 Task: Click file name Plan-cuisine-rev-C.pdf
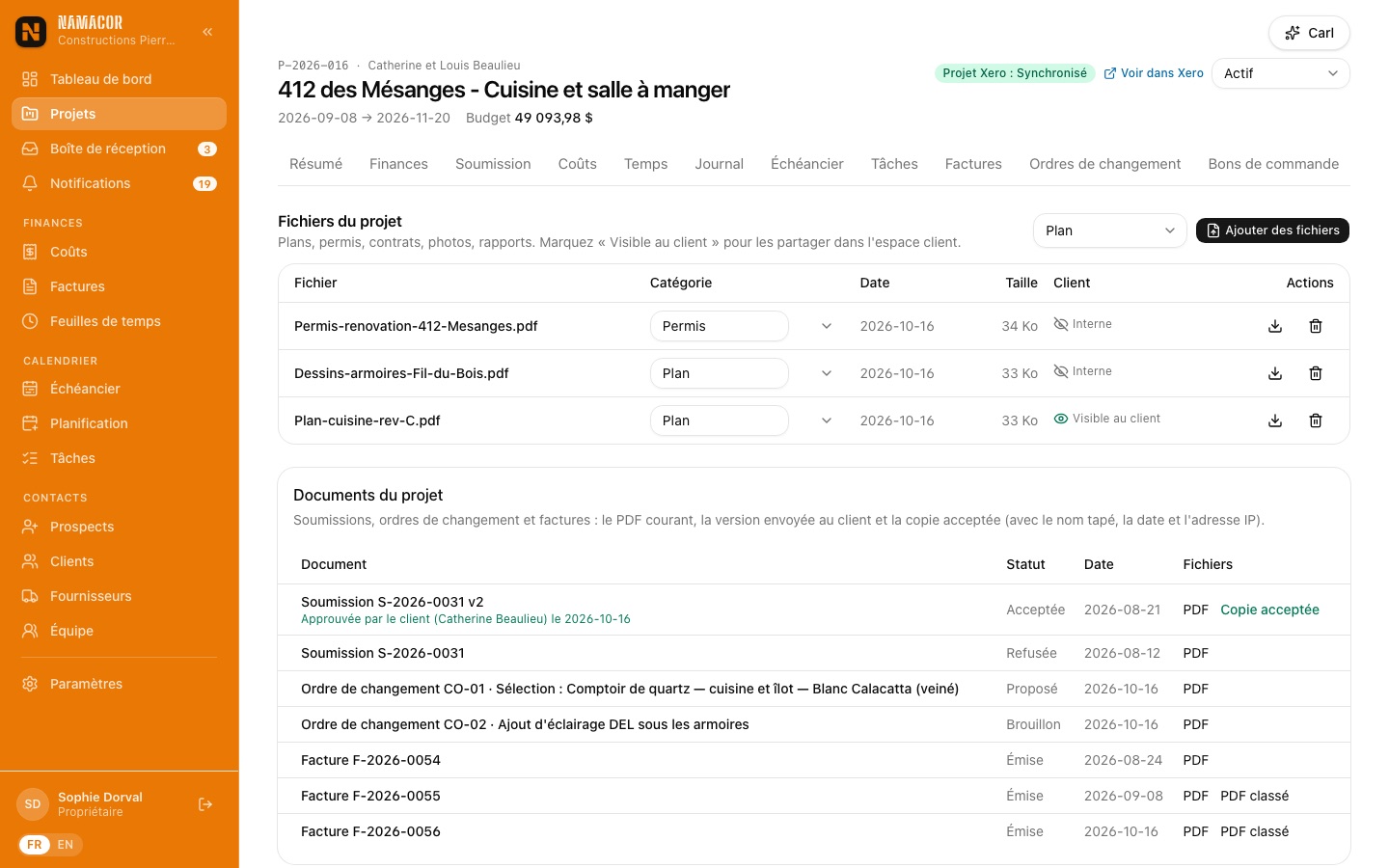point(368,420)
